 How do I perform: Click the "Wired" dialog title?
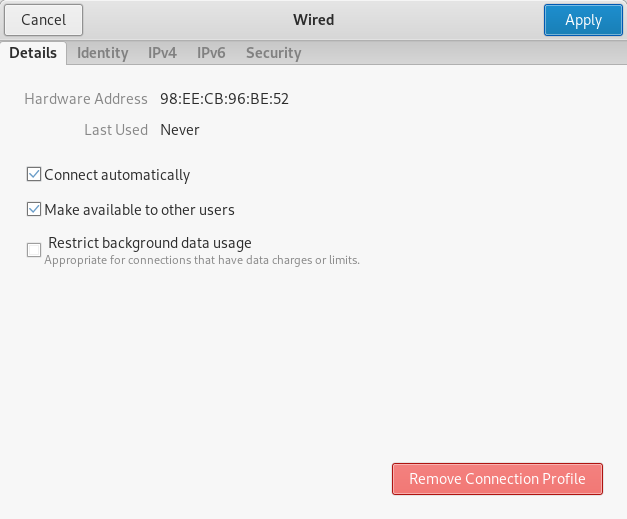(x=313, y=20)
